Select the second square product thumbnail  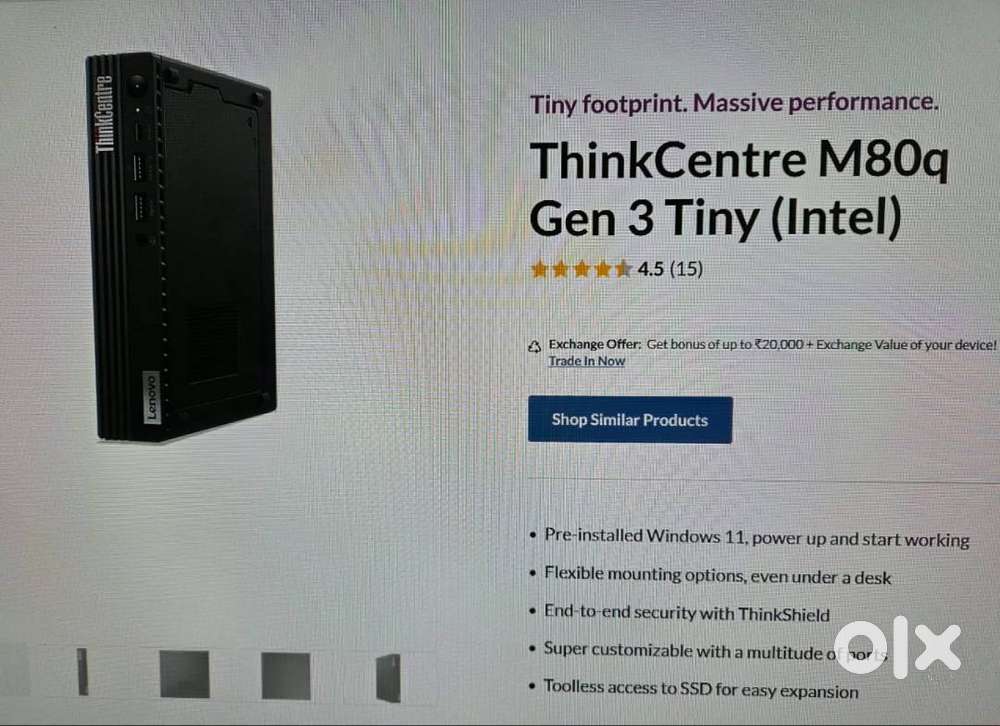(184, 674)
